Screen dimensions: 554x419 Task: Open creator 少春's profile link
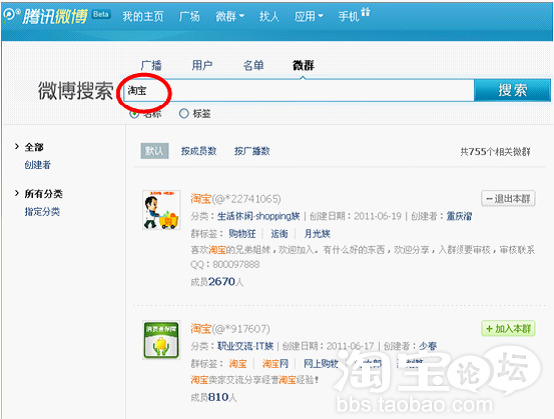tap(428, 346)
